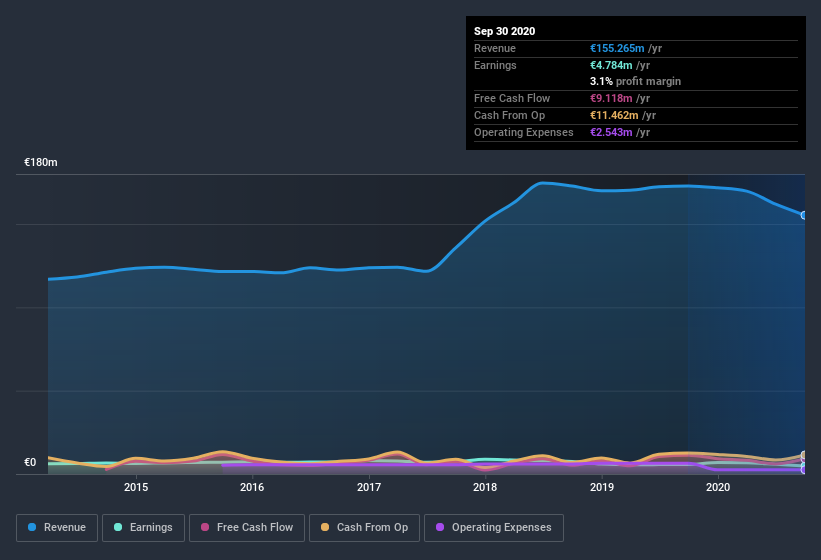Click the Revenue data point marker
This screenshot has width=821, height=560.
point(804,215)
